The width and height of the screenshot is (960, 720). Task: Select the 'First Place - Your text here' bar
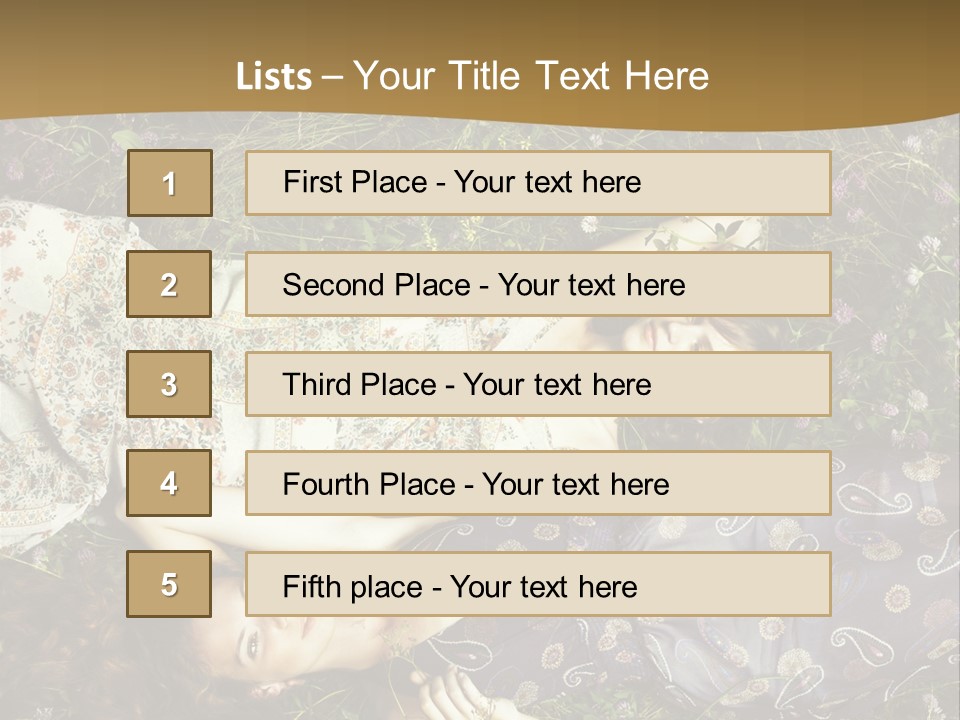pos(538,183)
